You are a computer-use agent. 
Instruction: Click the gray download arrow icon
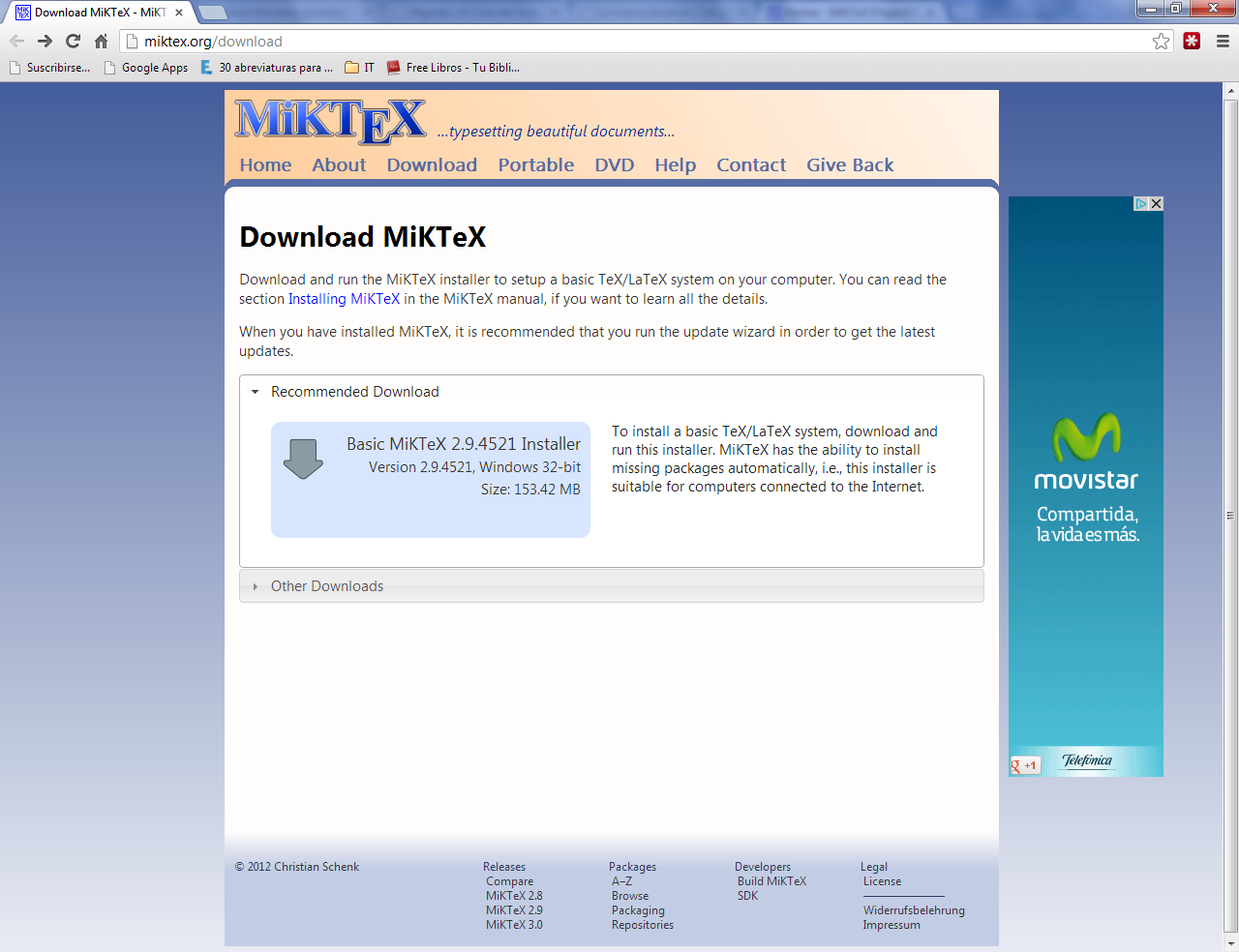tap(303, 459)
